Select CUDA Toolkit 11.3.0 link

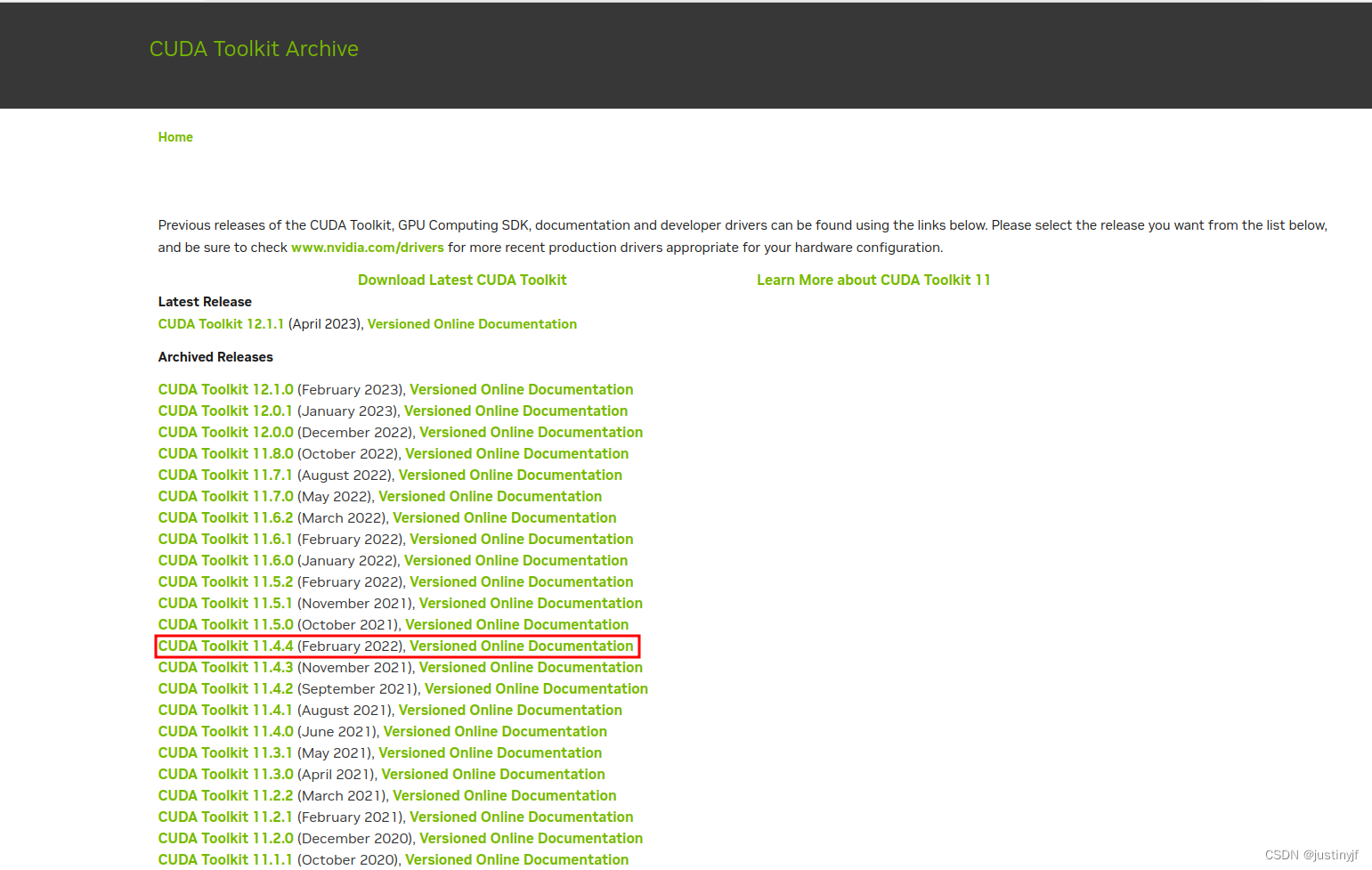point(225,774)
